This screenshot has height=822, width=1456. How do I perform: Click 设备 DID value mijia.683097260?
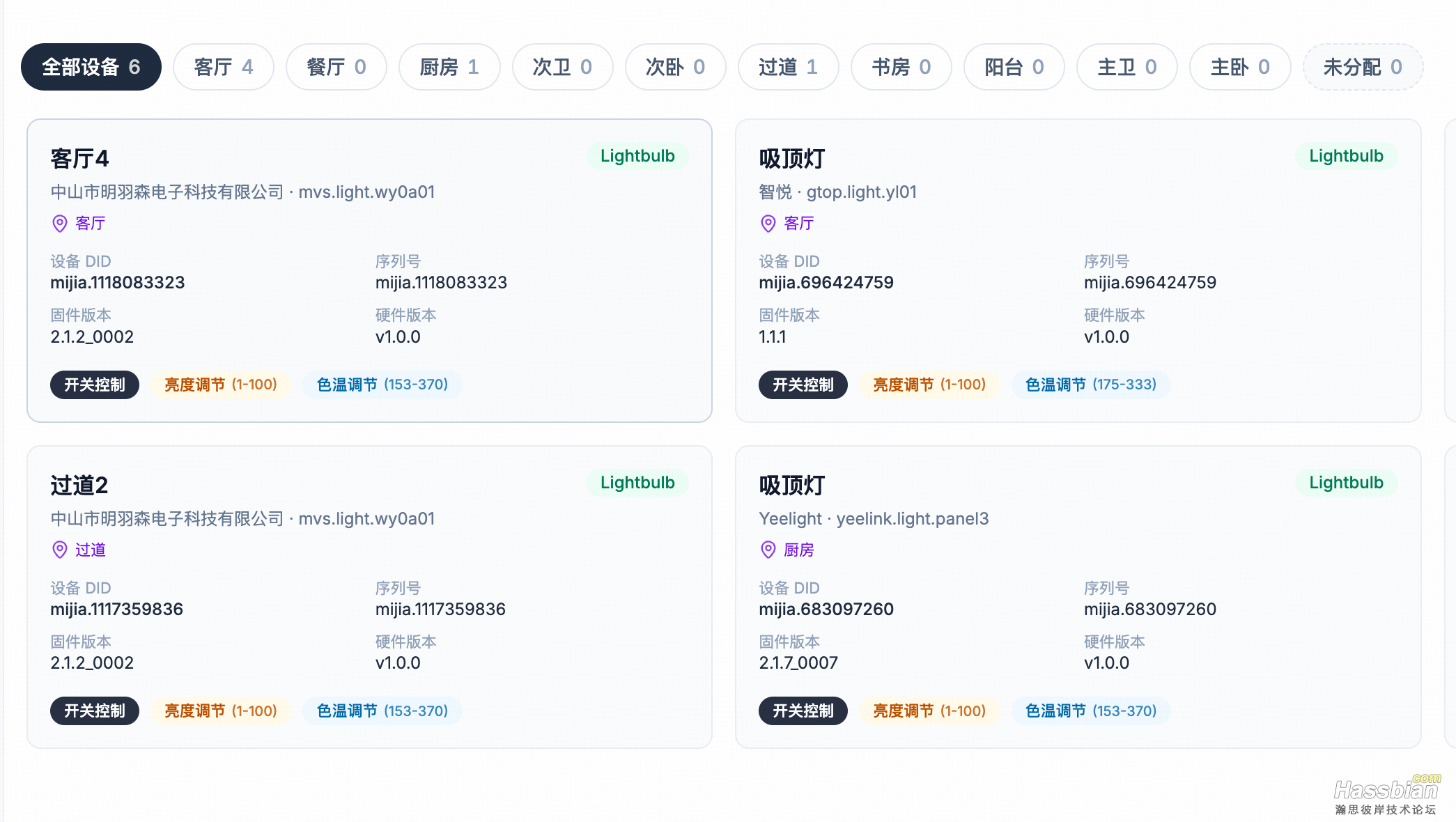point(826,610)
